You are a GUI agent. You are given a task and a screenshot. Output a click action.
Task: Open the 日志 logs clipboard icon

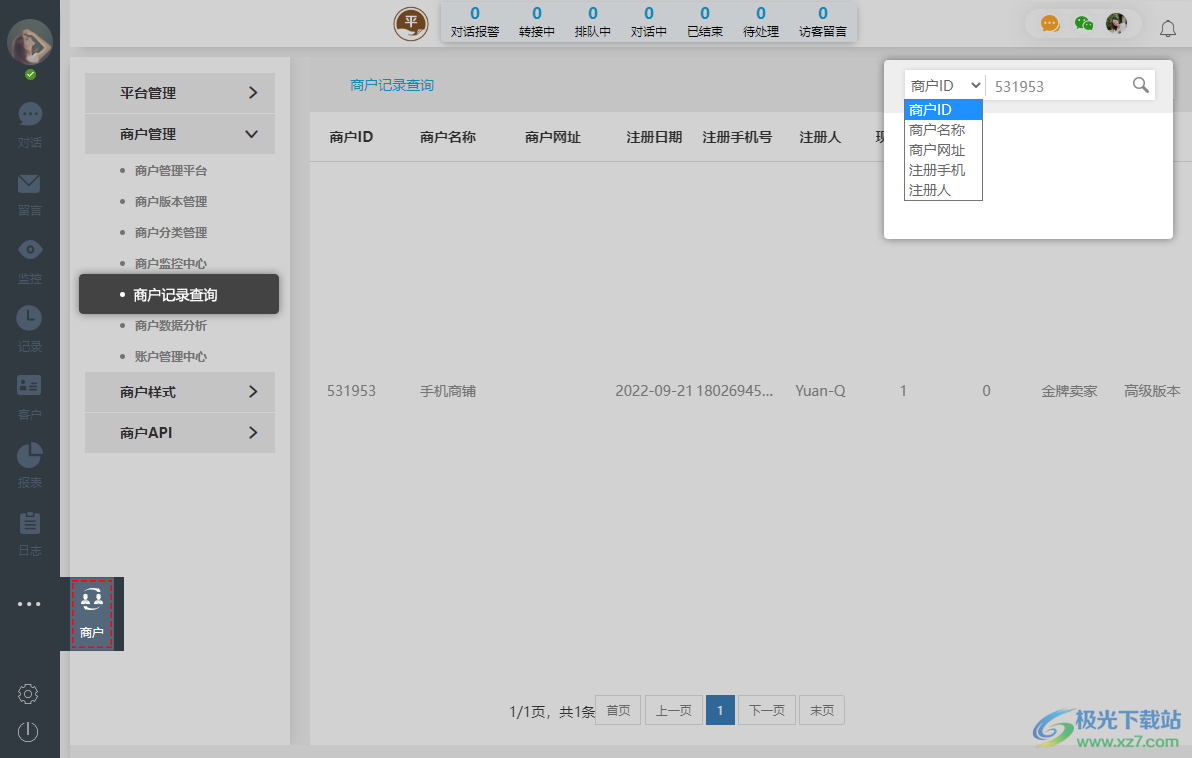pos(29,521)
